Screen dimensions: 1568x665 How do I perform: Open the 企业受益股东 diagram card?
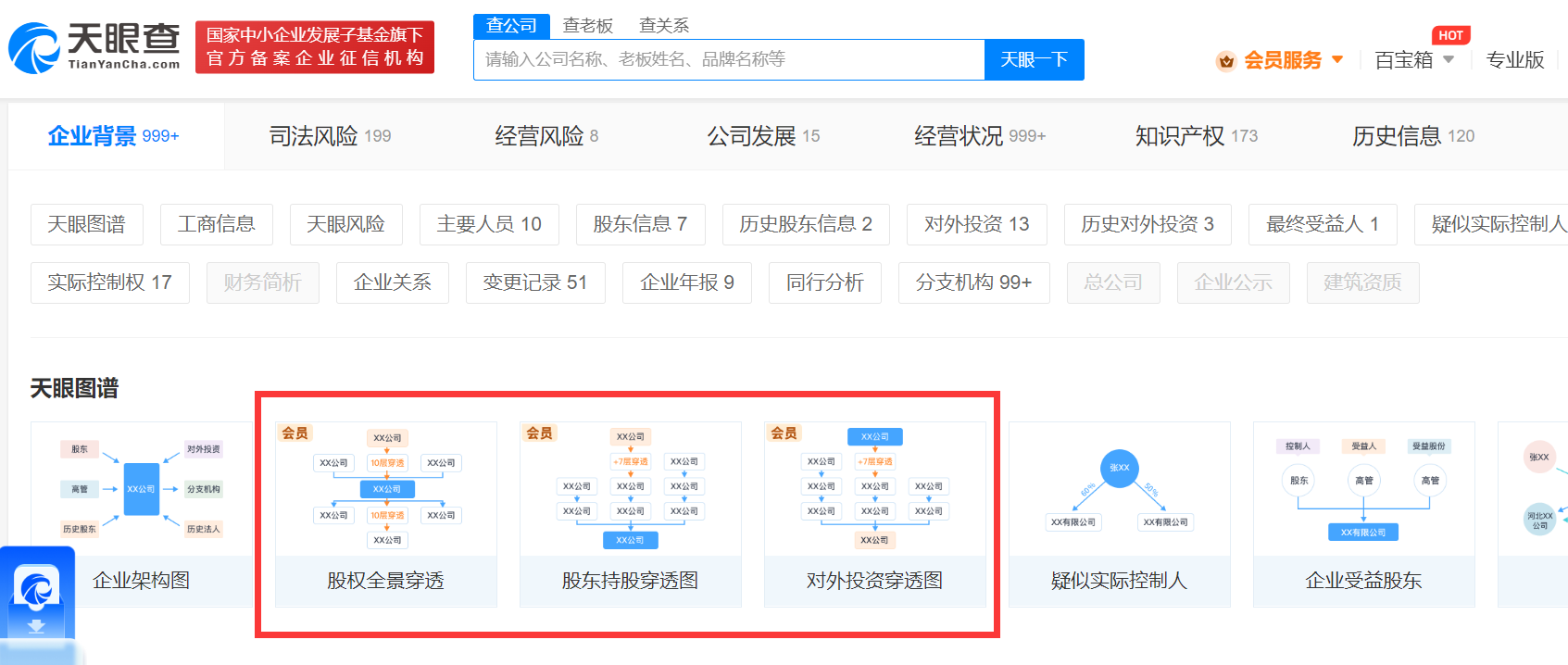coord(1363,514)
